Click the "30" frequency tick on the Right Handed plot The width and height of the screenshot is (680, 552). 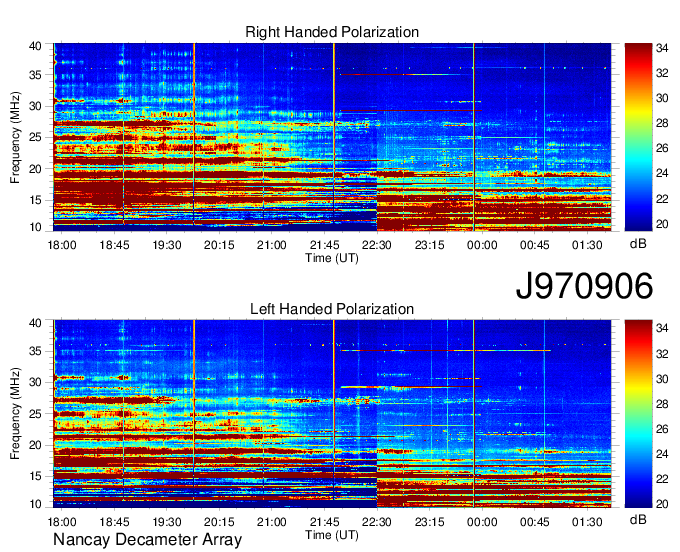point(35,106)
